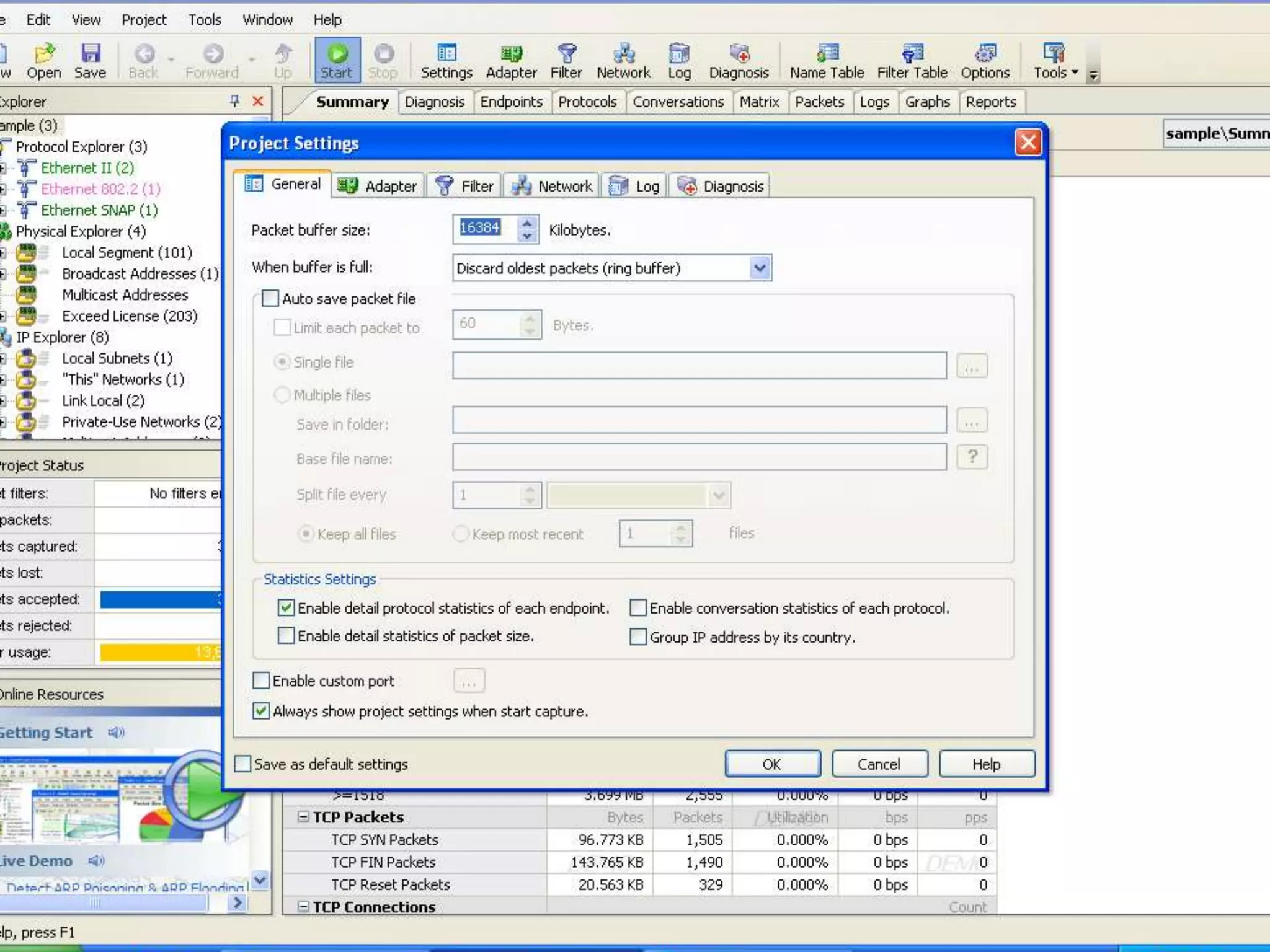Open the Tools toolbar dropdown arrow
1270x952 pixels.
[x=1075, y=73]
